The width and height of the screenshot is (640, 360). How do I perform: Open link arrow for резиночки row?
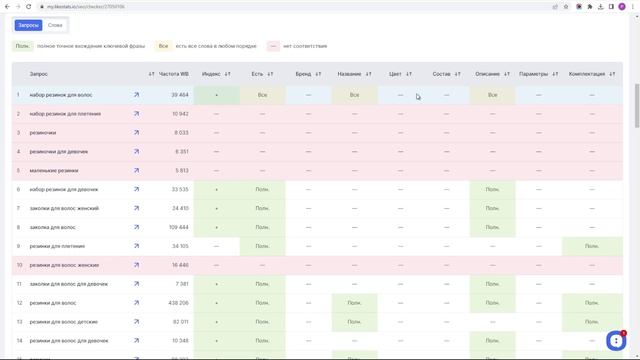[136, 133]
